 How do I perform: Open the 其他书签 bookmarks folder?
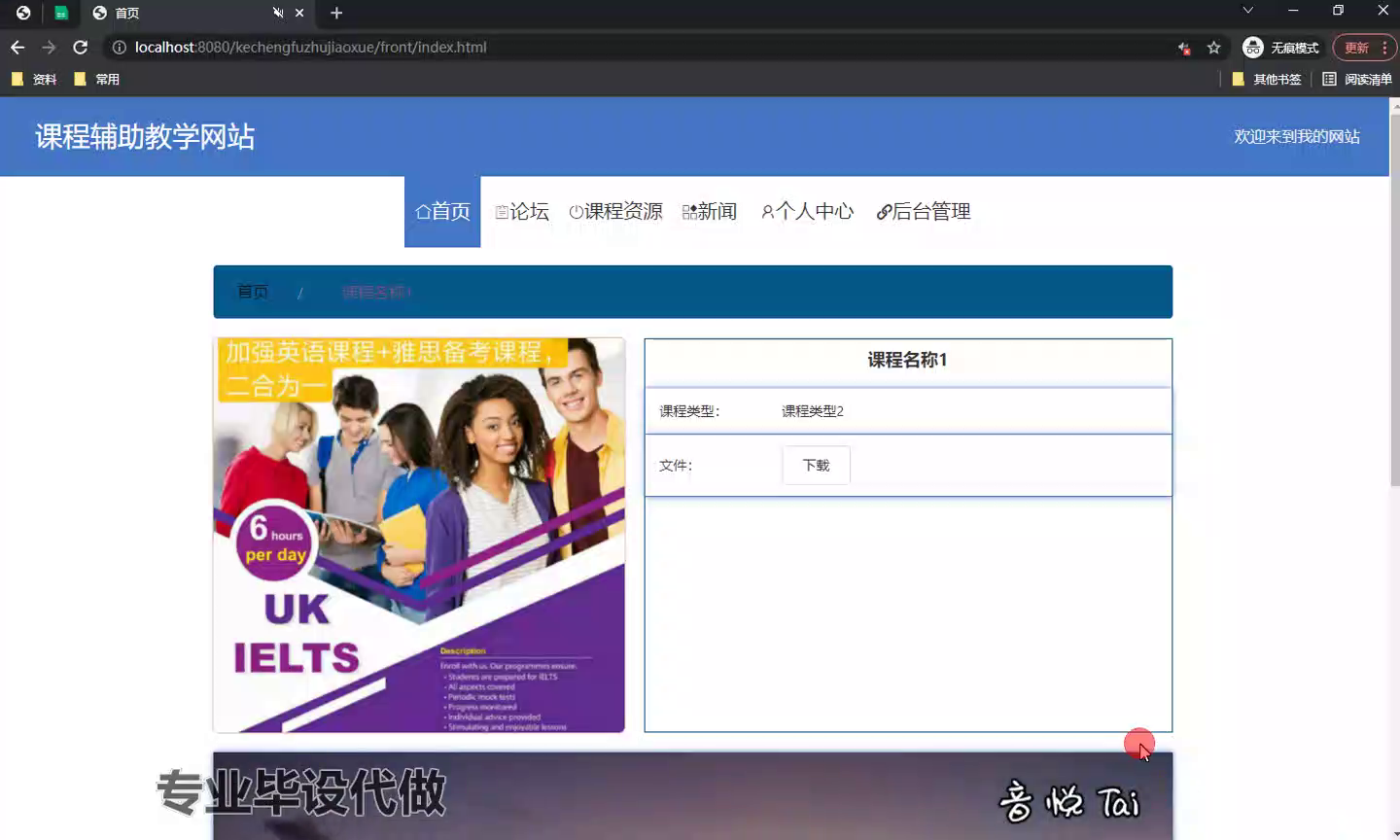point(1266,79)
